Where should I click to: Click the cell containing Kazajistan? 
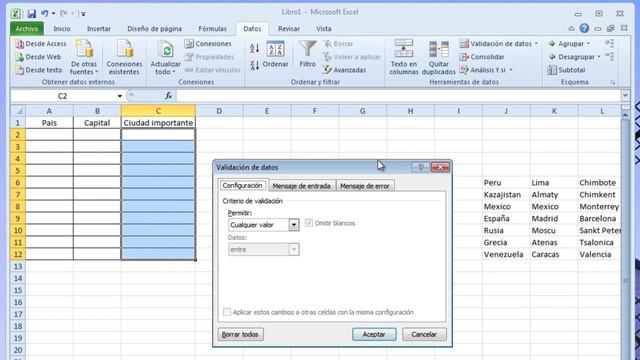(506, 195)
